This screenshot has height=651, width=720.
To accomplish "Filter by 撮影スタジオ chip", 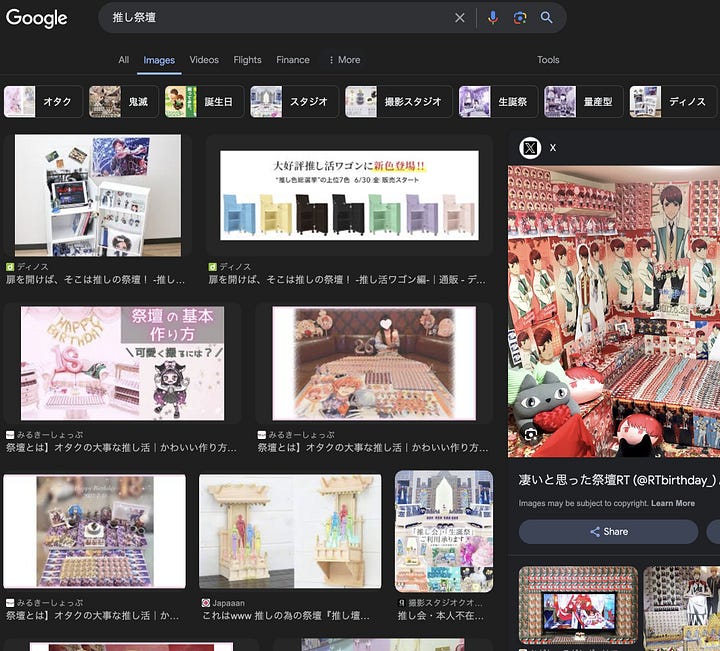I will pos(399,101).
